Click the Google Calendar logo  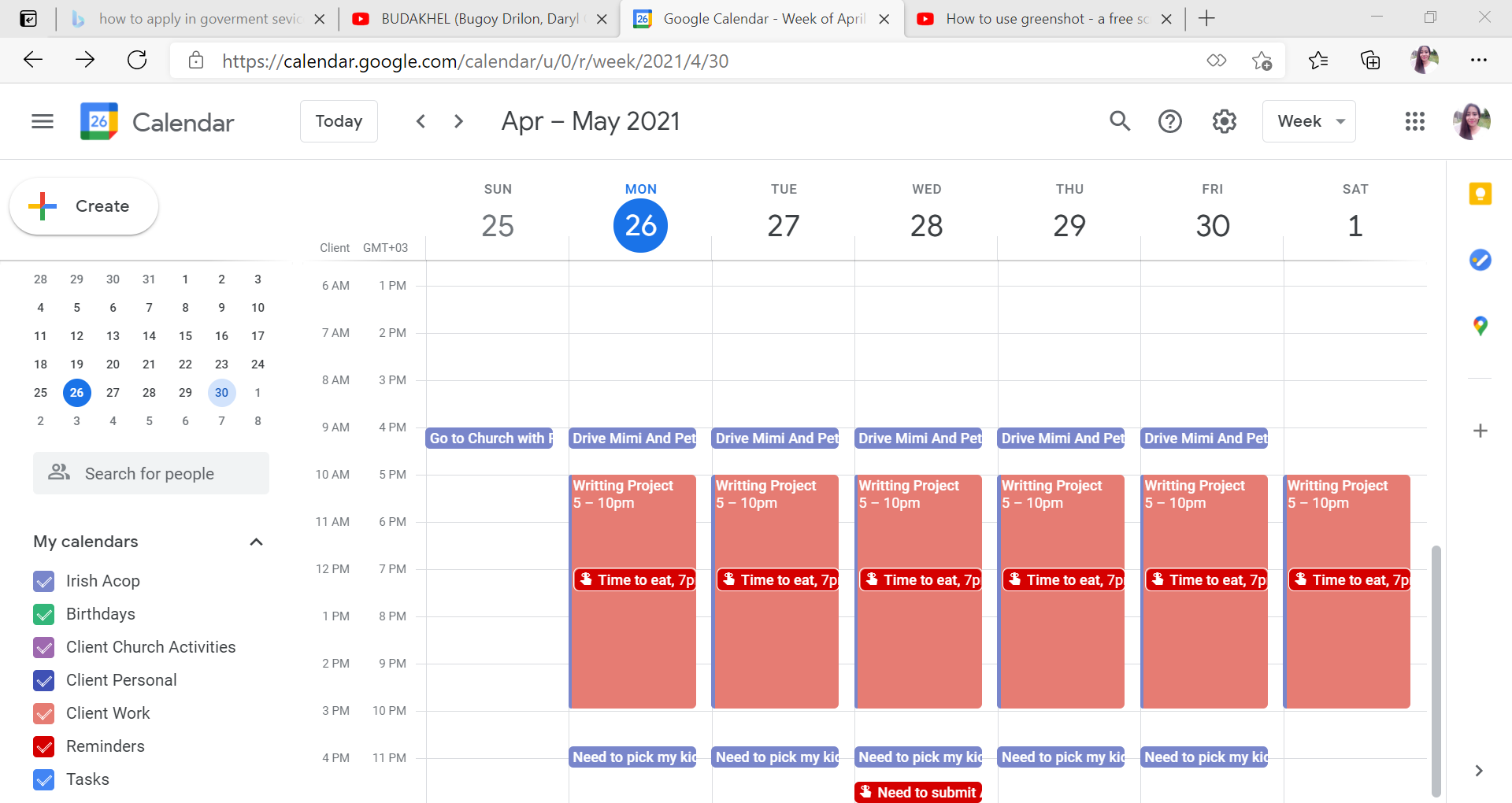pos(99,121)
